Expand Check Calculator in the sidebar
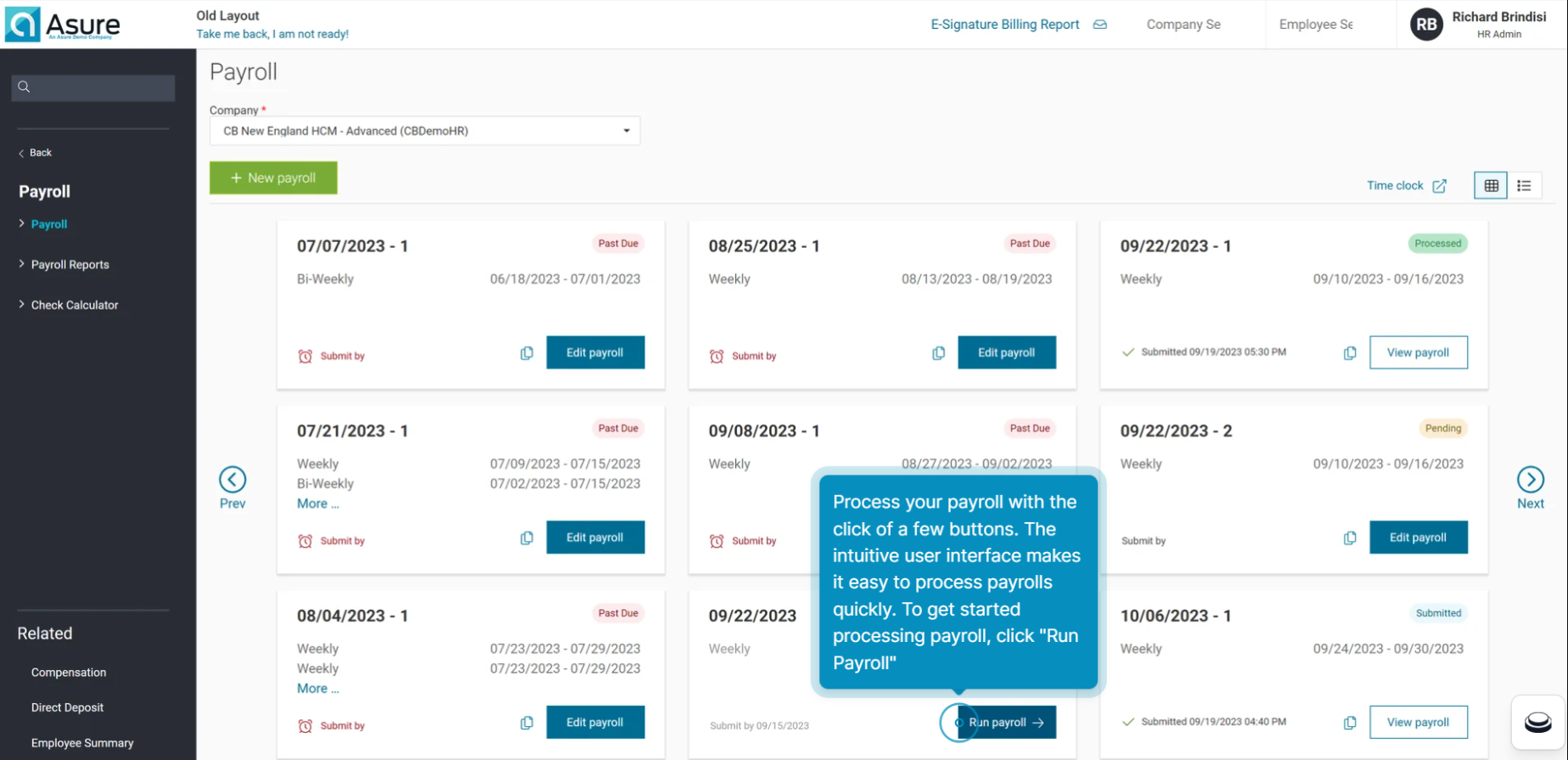 74,305
